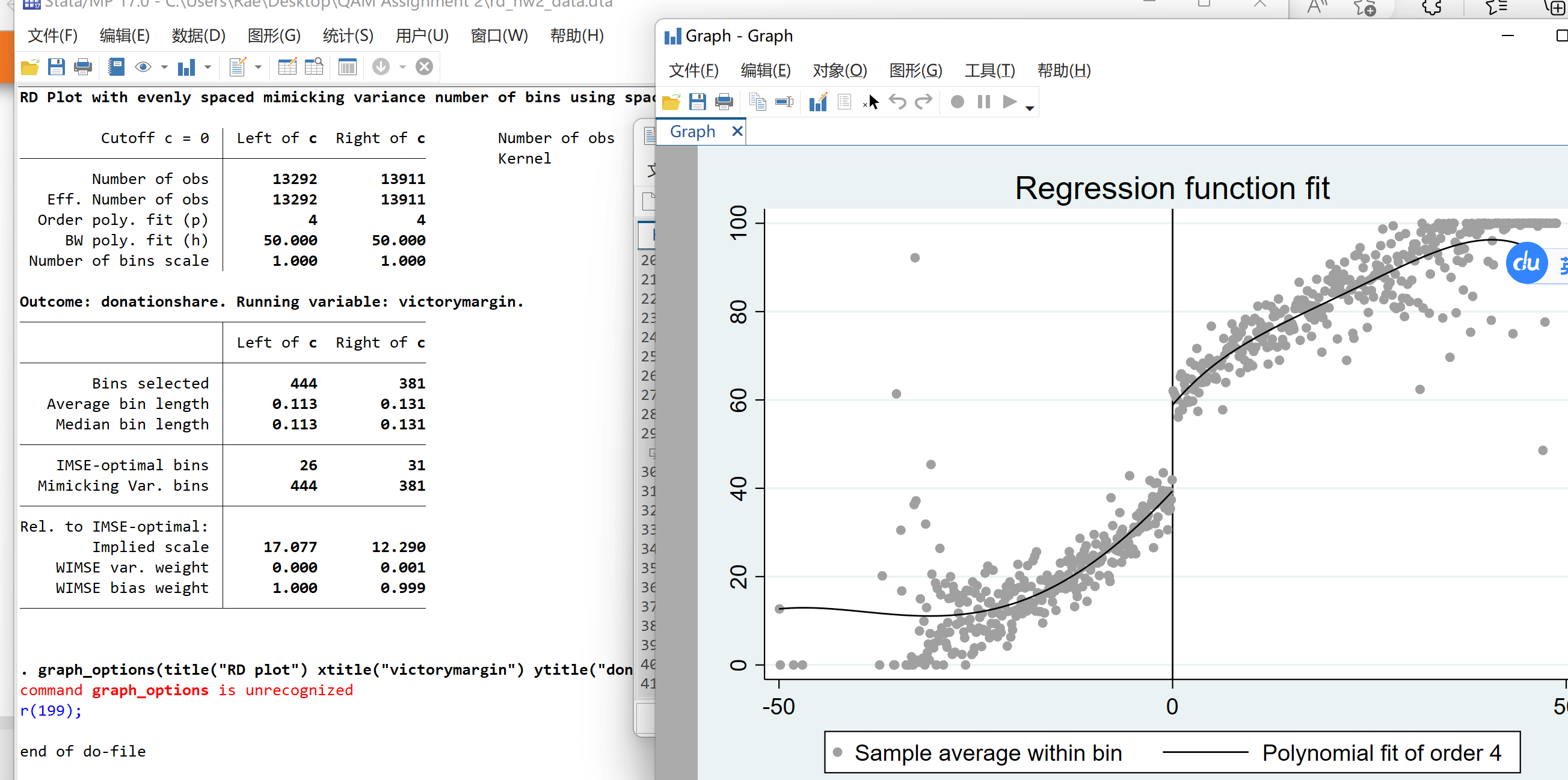This screenshot has height=780, width=1568.
Task: Click the Rename graph icon
Action: [x=784, y=102]
